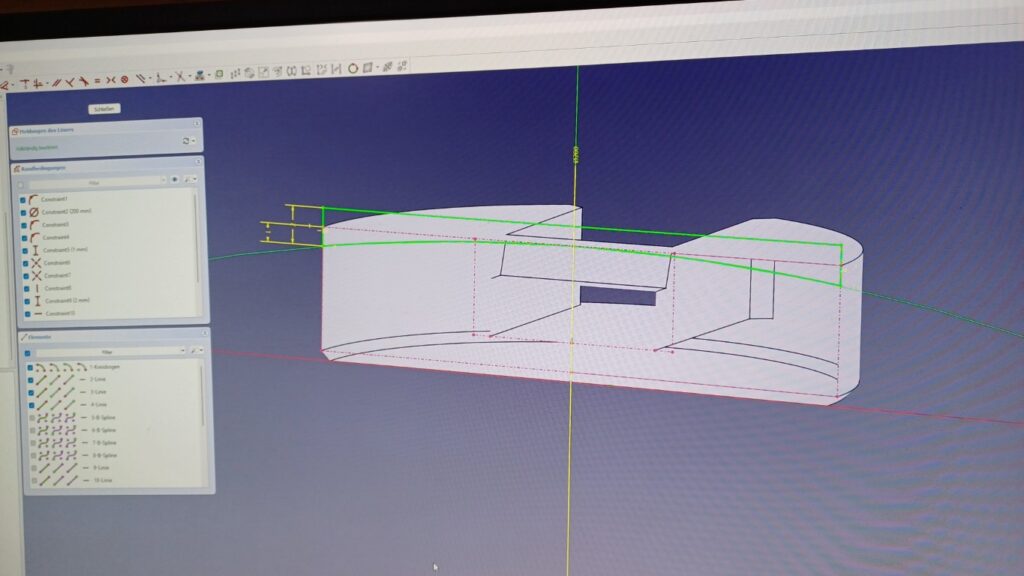
Task: Open the constraints panel settings button
Action: [188, 181]
